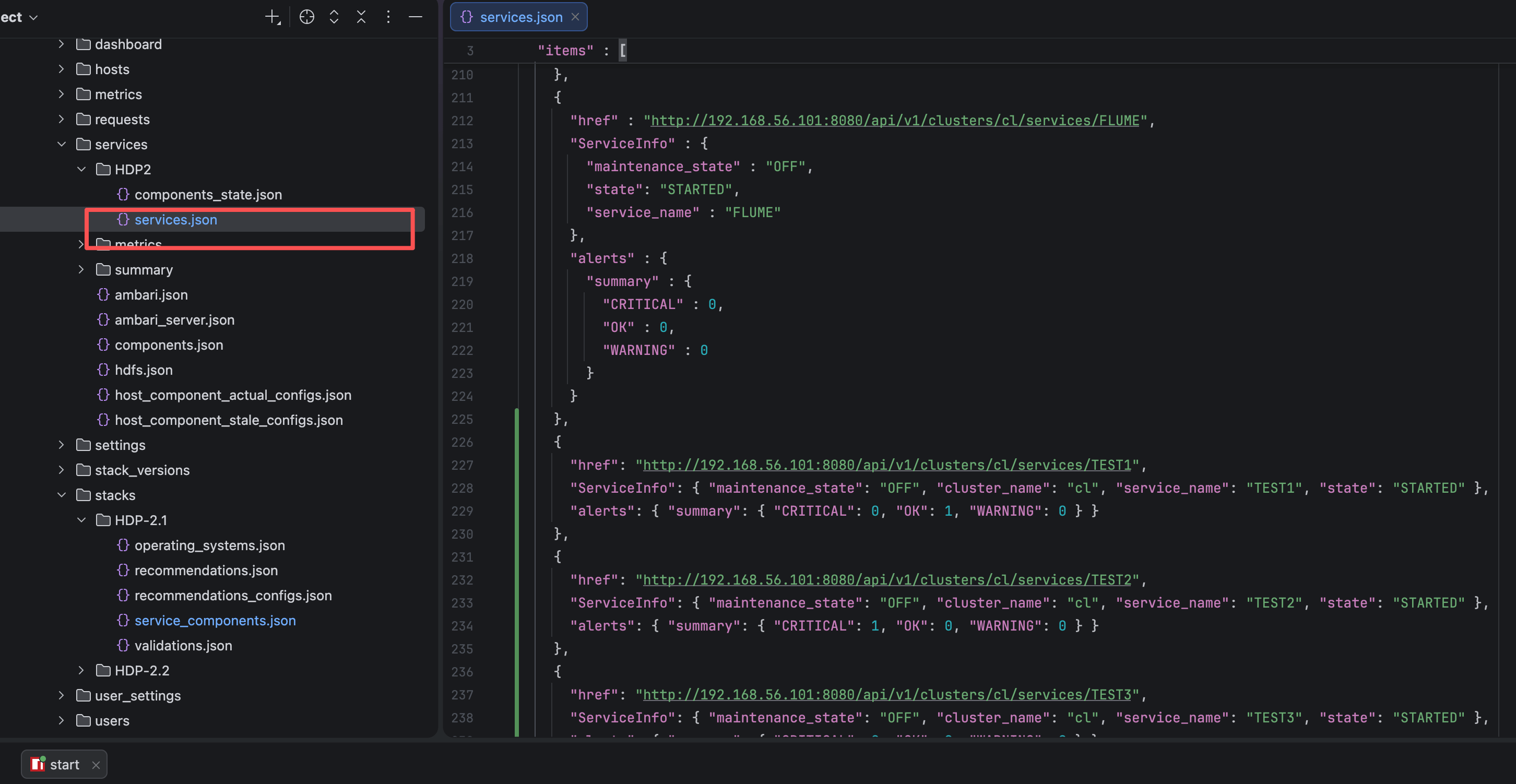Screen dimensions: 1516x784
Task: Select ambari_server.json file
Action: click(x=174, y=319)
